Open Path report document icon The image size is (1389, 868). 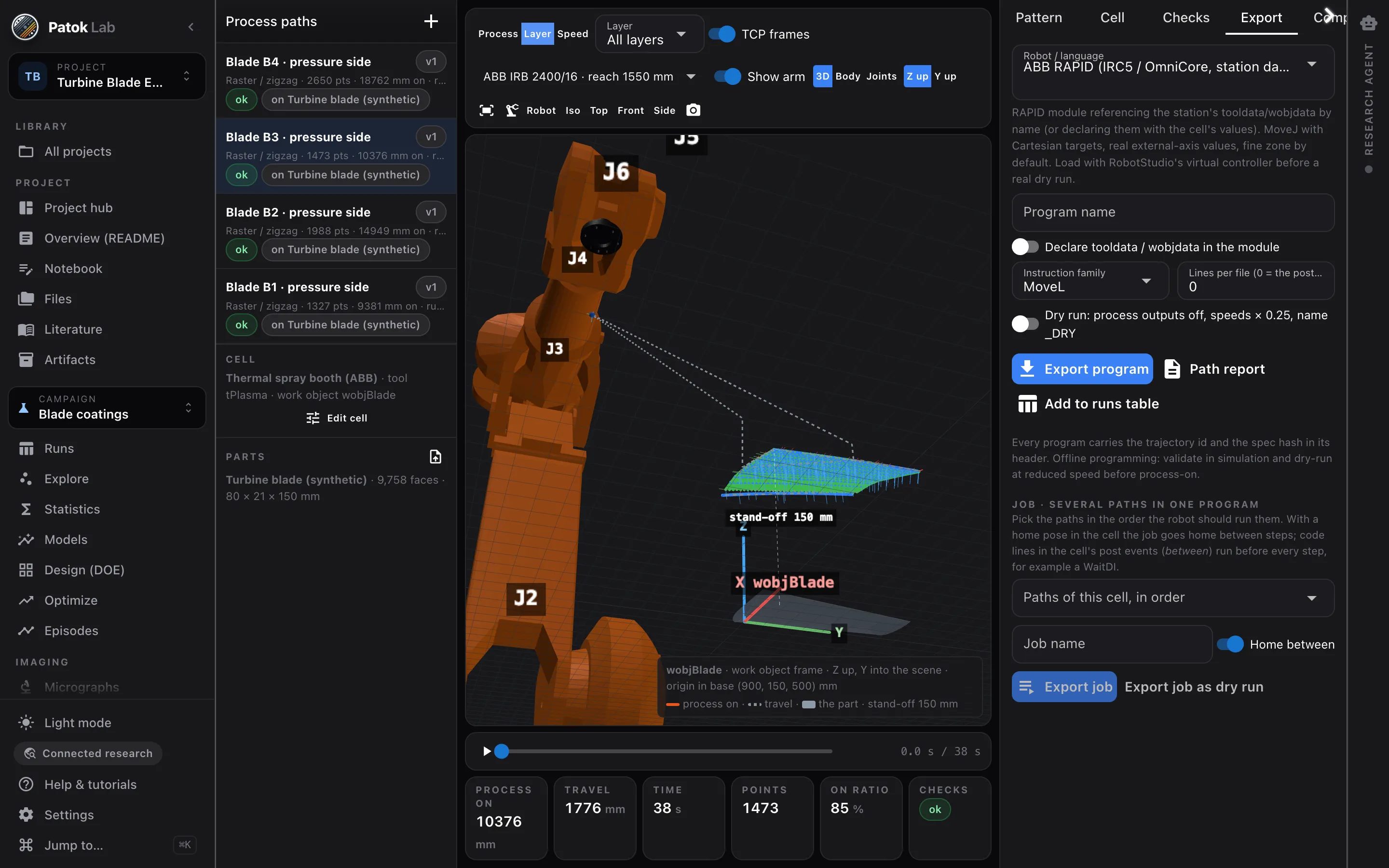click(1172, 369)
